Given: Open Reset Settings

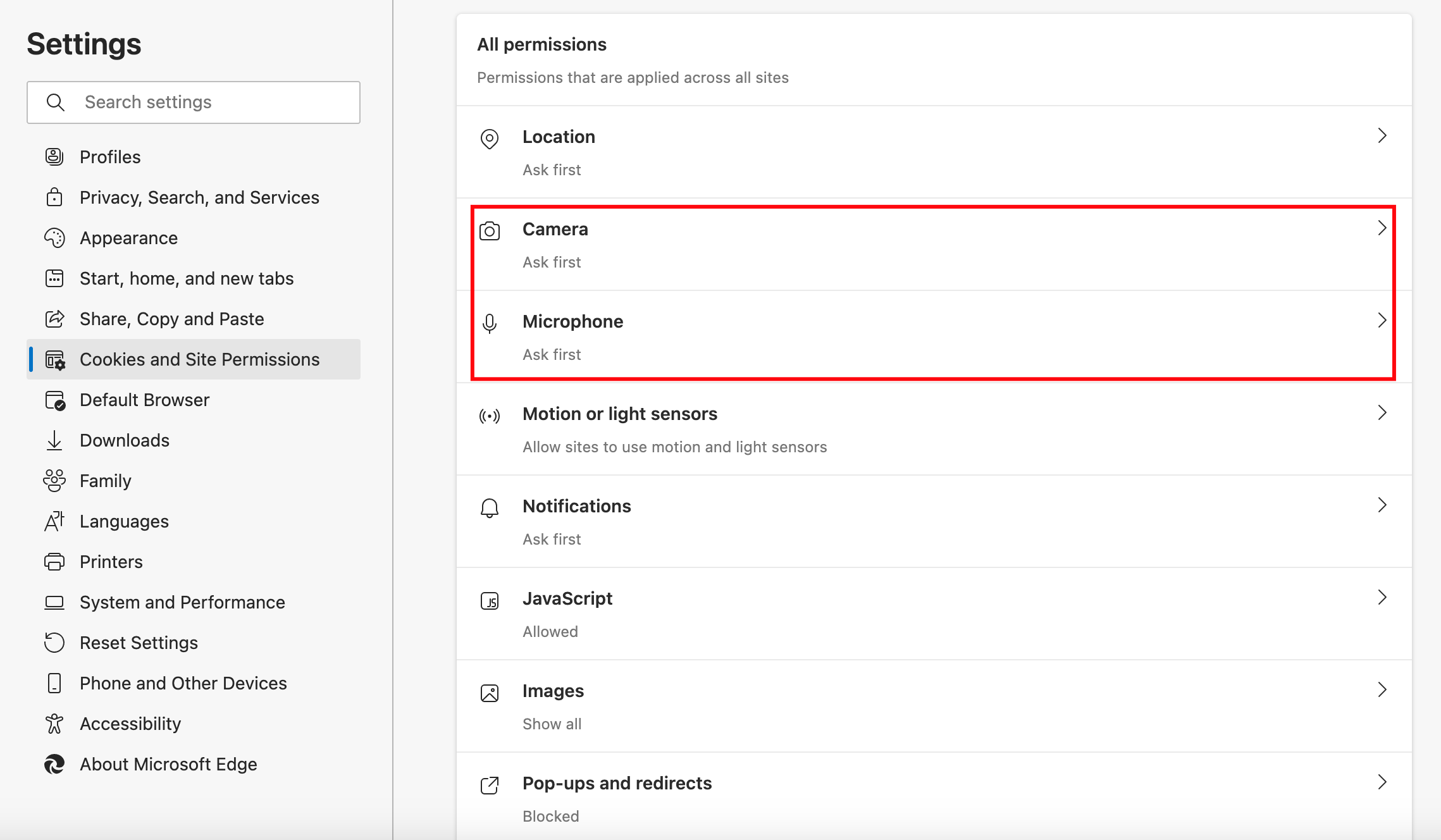Looking at the screenshot, I should [139, 642].
